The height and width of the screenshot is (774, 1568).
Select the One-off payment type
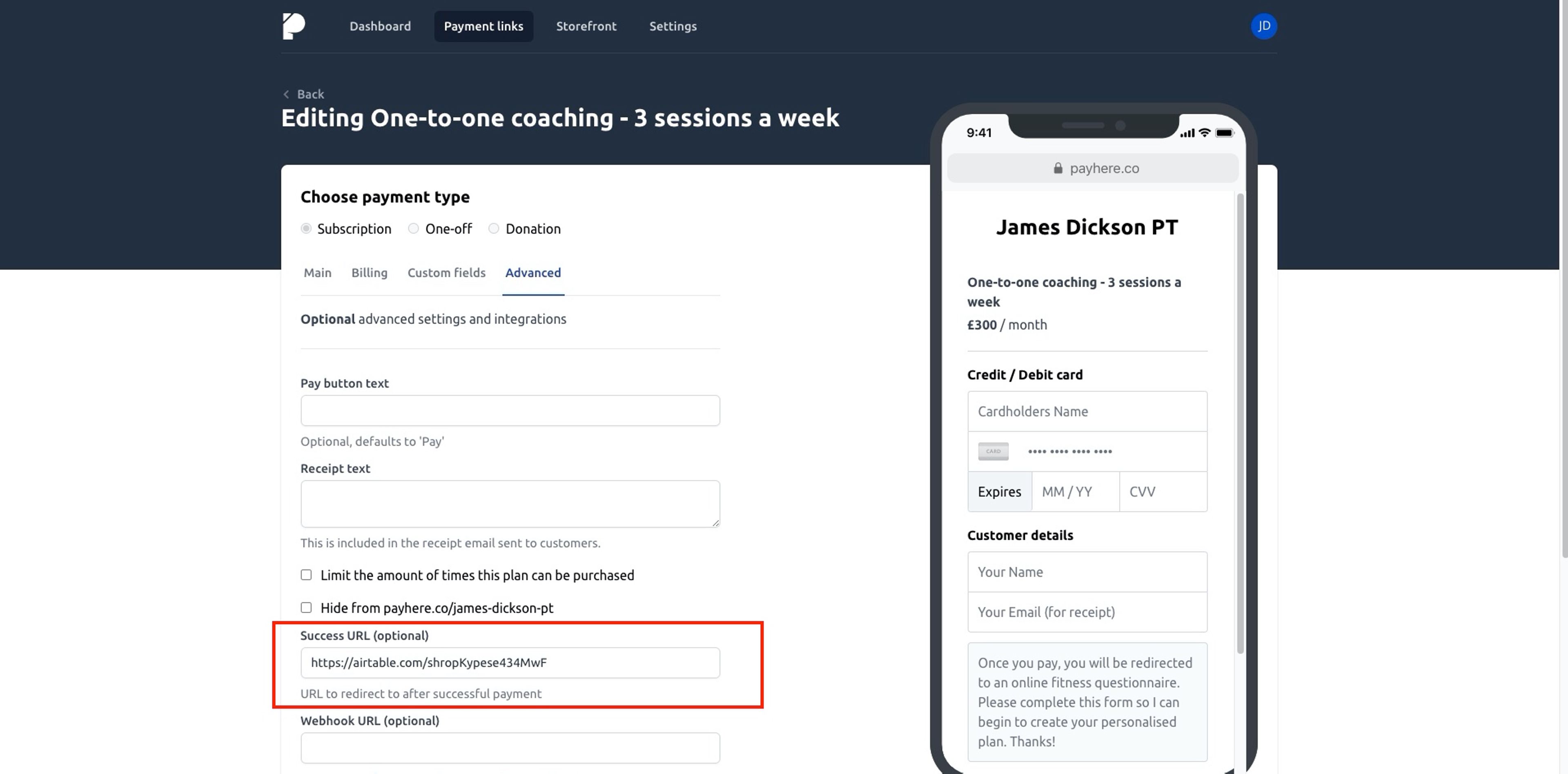pyautogui.click(x=413, y=228)
